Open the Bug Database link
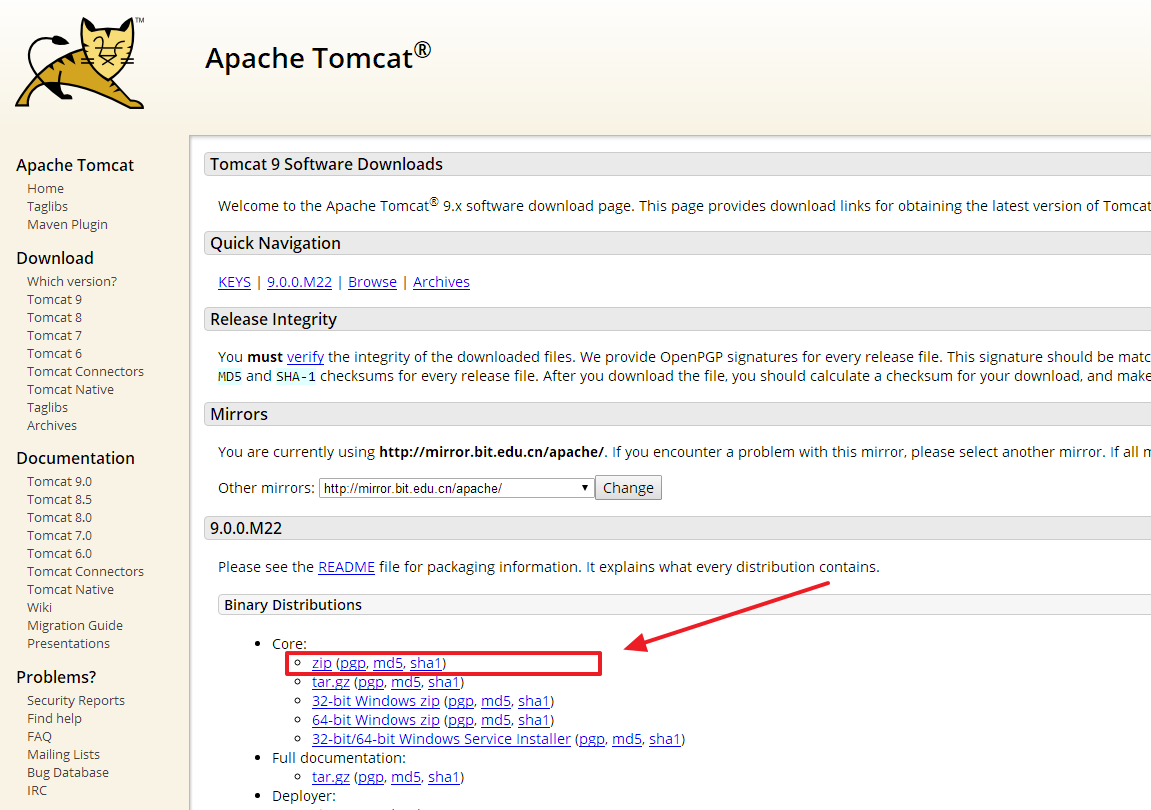1151x810 pixels. click(x=68, y=773)
